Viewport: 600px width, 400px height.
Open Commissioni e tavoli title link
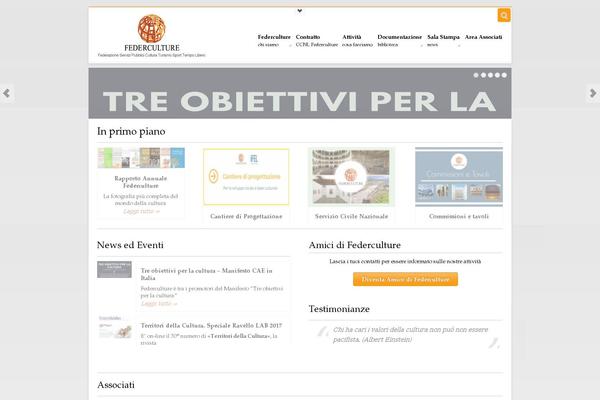point(459,216)
